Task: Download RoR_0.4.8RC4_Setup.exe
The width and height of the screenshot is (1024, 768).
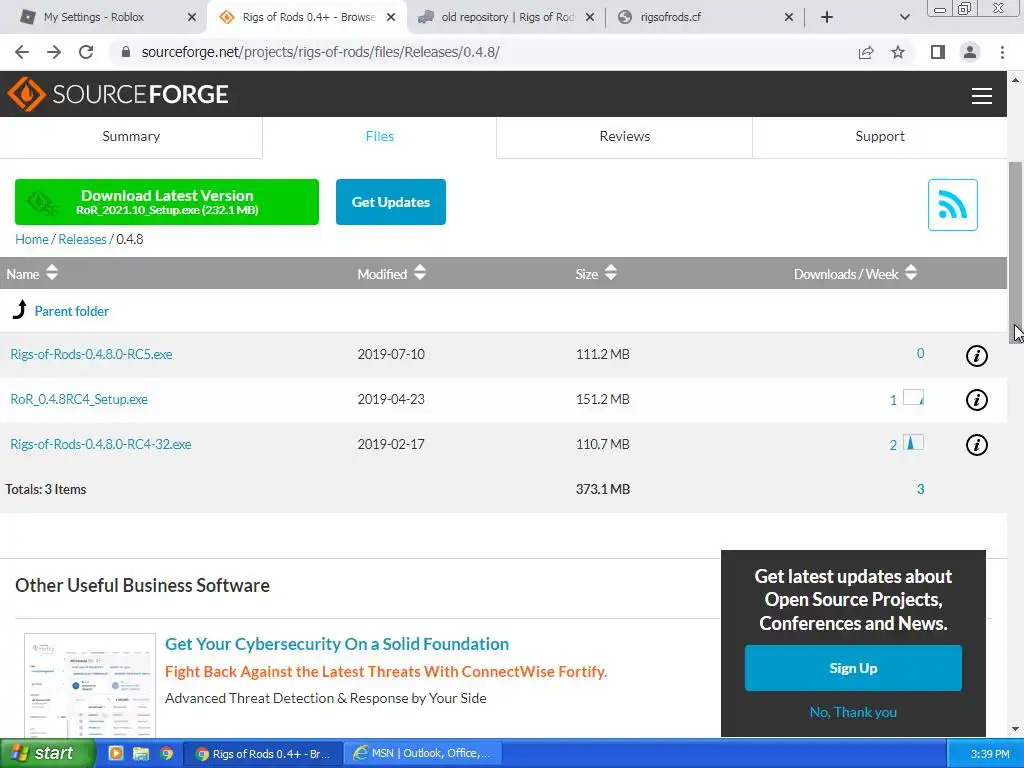Action: [x=79, y=399]
